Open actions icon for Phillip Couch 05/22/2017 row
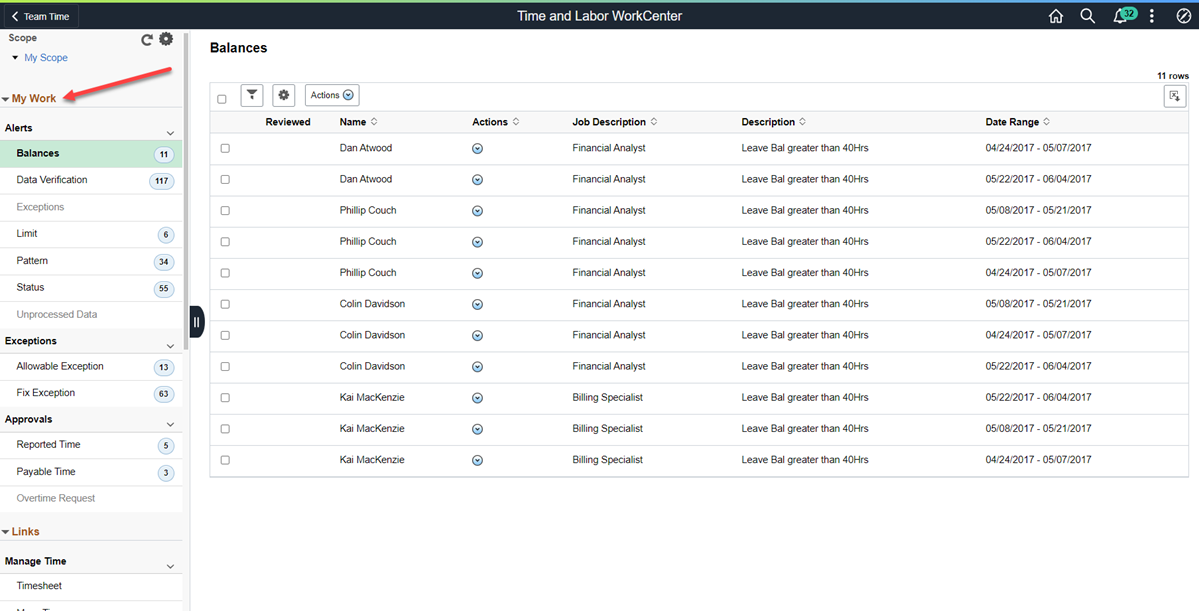Image resolution: width=1199 pixels, height=611 pixels. pos(477,242)
